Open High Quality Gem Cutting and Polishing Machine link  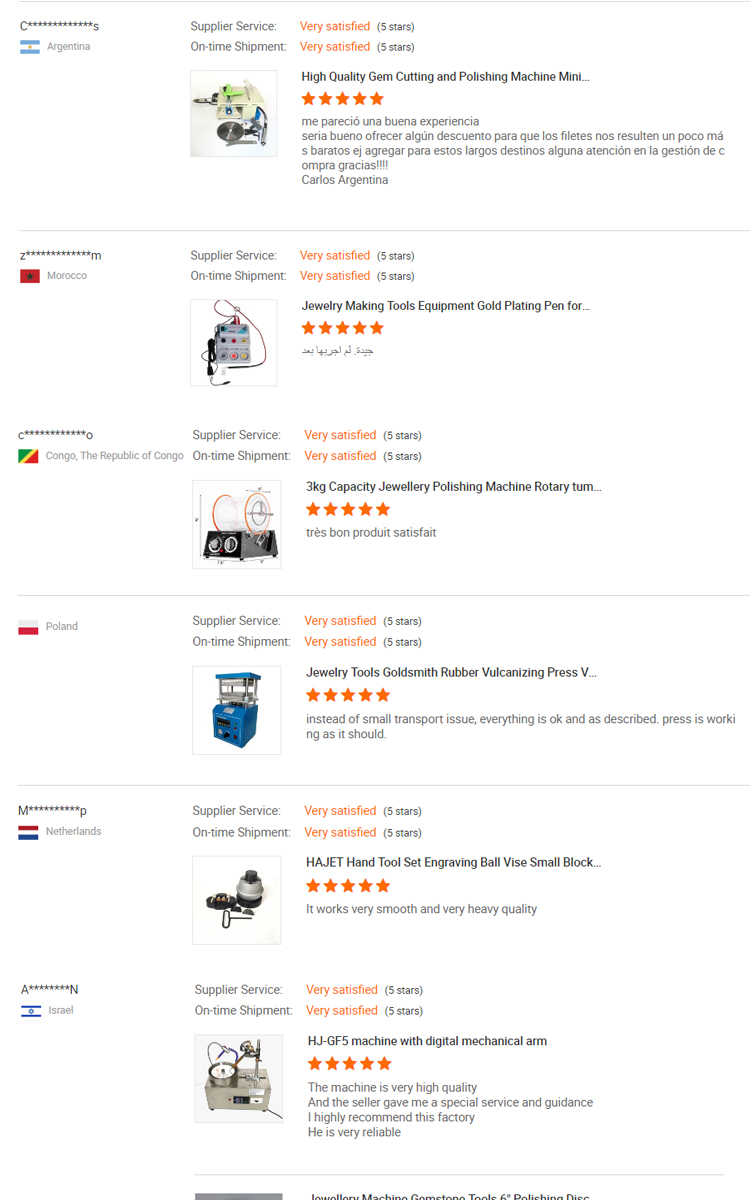445,77
